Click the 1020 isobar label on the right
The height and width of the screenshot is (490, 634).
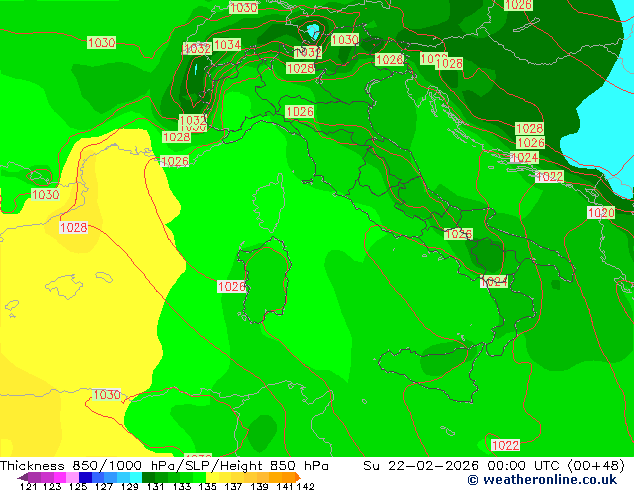tap(601, 213)
